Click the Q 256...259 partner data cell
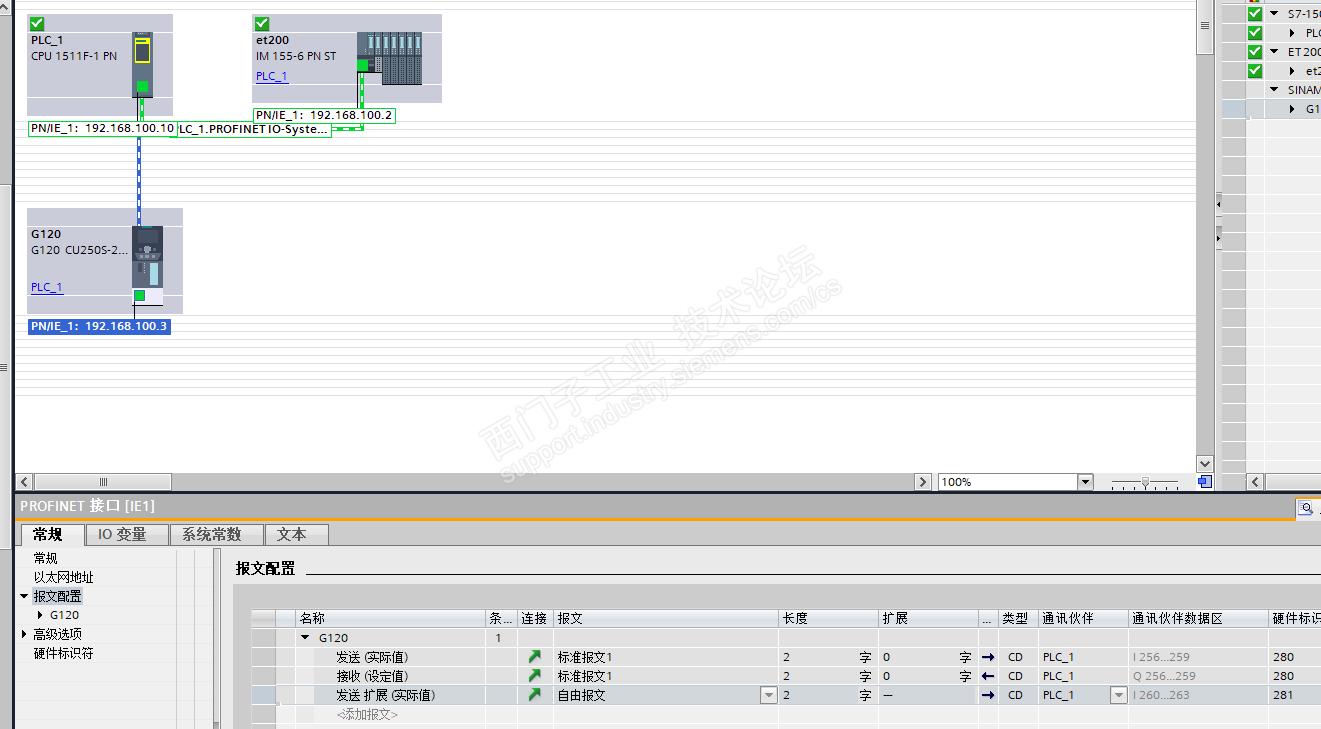Image resolution: width=1321 pixels, height=729 pixels. (x=1198, y=676)
